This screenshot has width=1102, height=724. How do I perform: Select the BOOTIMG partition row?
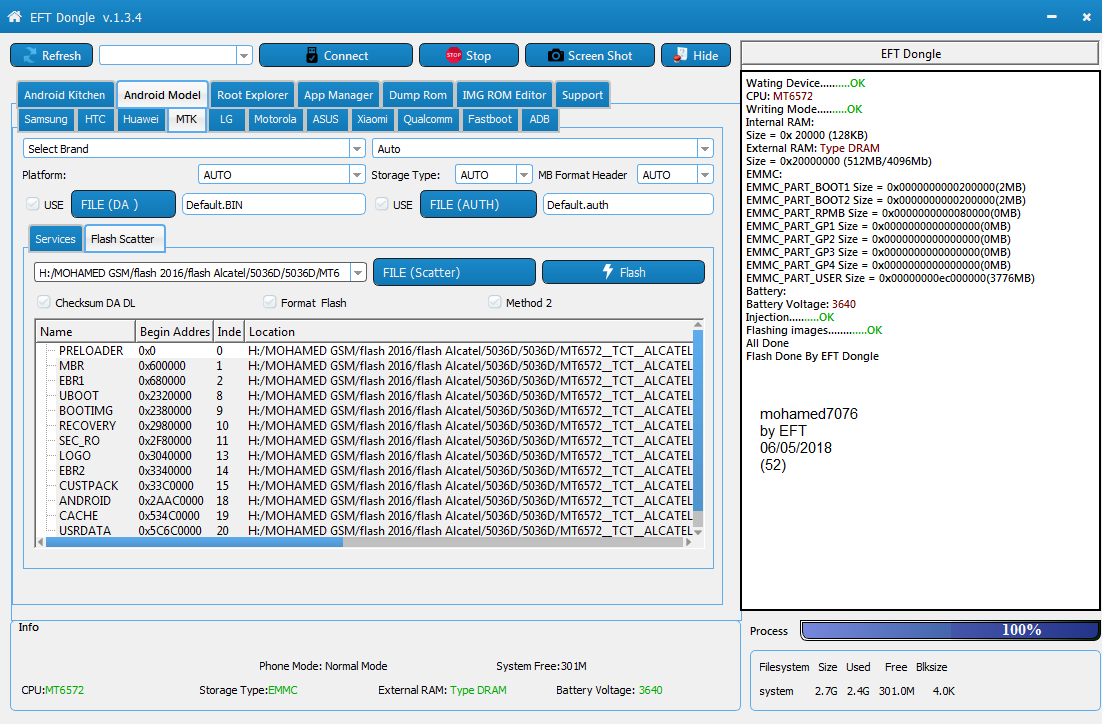click(x=364, y=411)
